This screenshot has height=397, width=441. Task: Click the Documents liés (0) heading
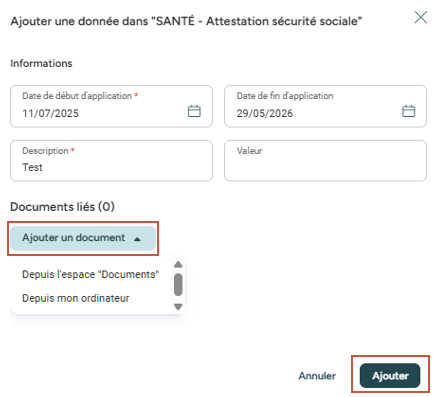click(x=63, y=207)
